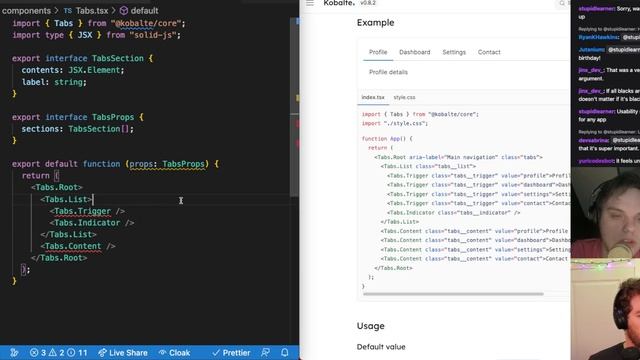Click Tabs.Root aria-label line in docs sample
The height and width of the screenshot is (360, 640).
coord(458,157)
